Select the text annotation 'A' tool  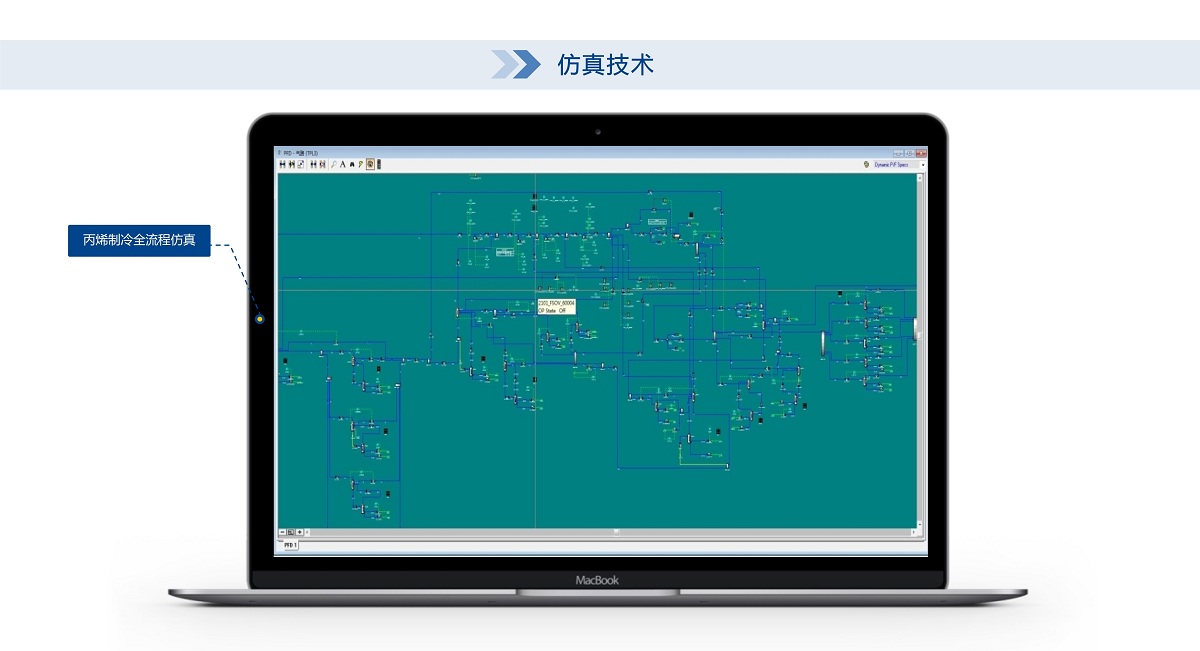tap(342, 164)
